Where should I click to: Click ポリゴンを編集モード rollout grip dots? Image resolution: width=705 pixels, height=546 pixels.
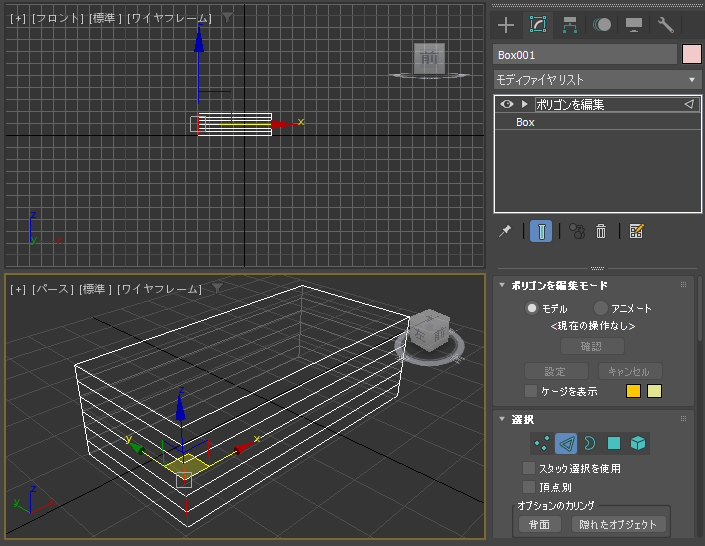pyautogui.click(x=683, y=285)
